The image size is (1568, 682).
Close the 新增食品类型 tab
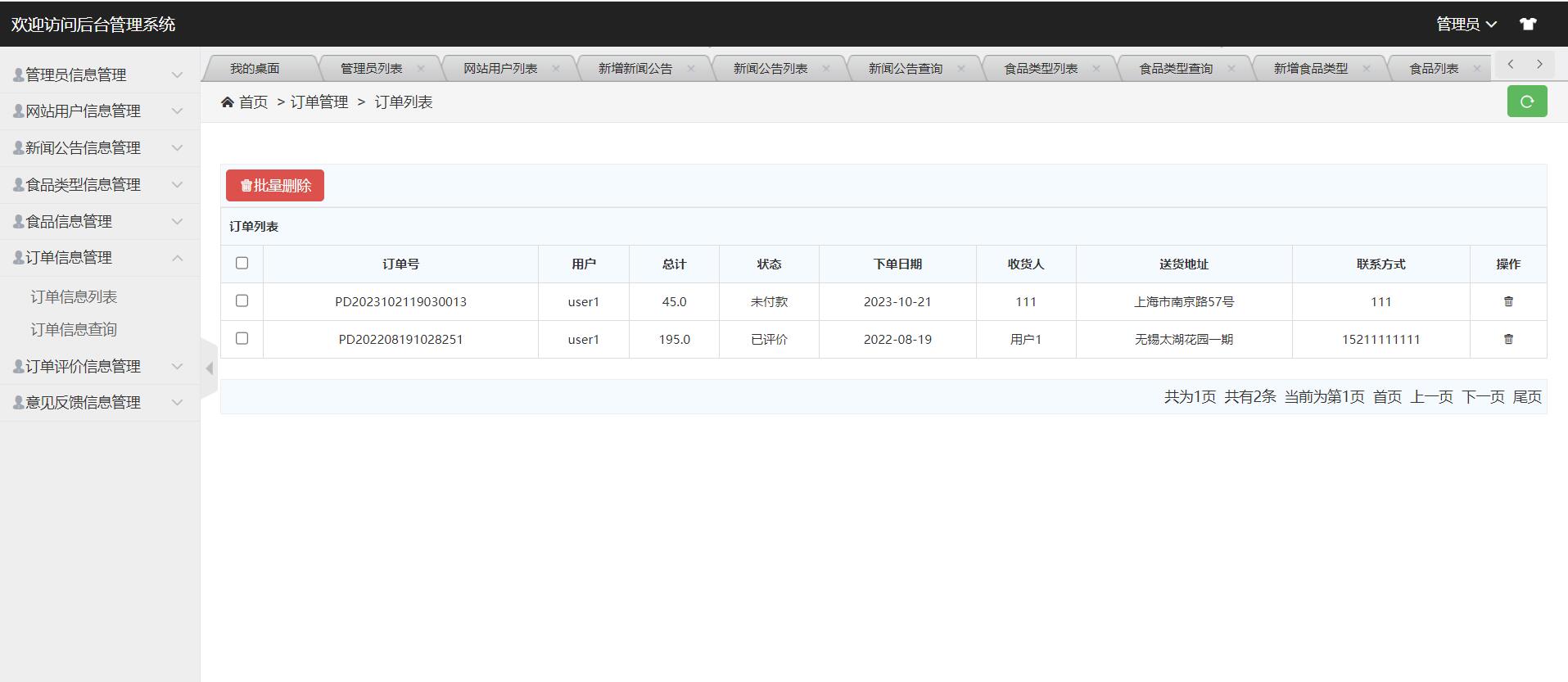[x=1367, y=69]
